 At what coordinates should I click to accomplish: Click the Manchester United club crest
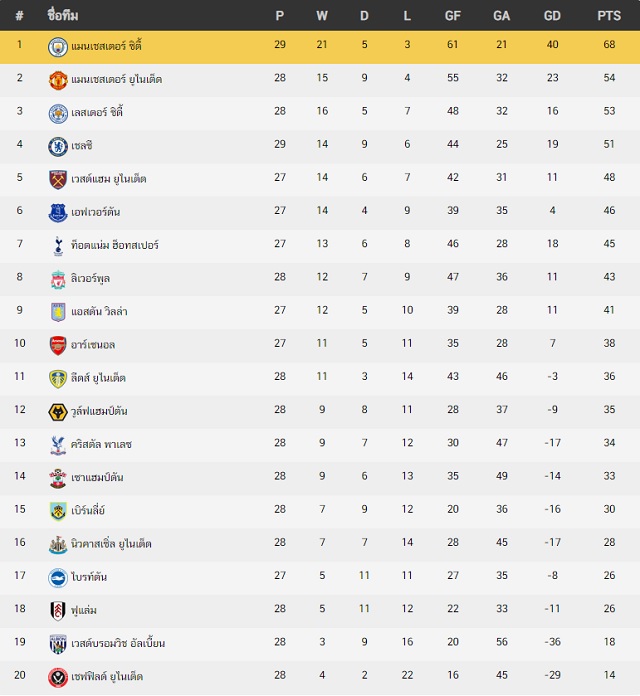coord(58,80)
